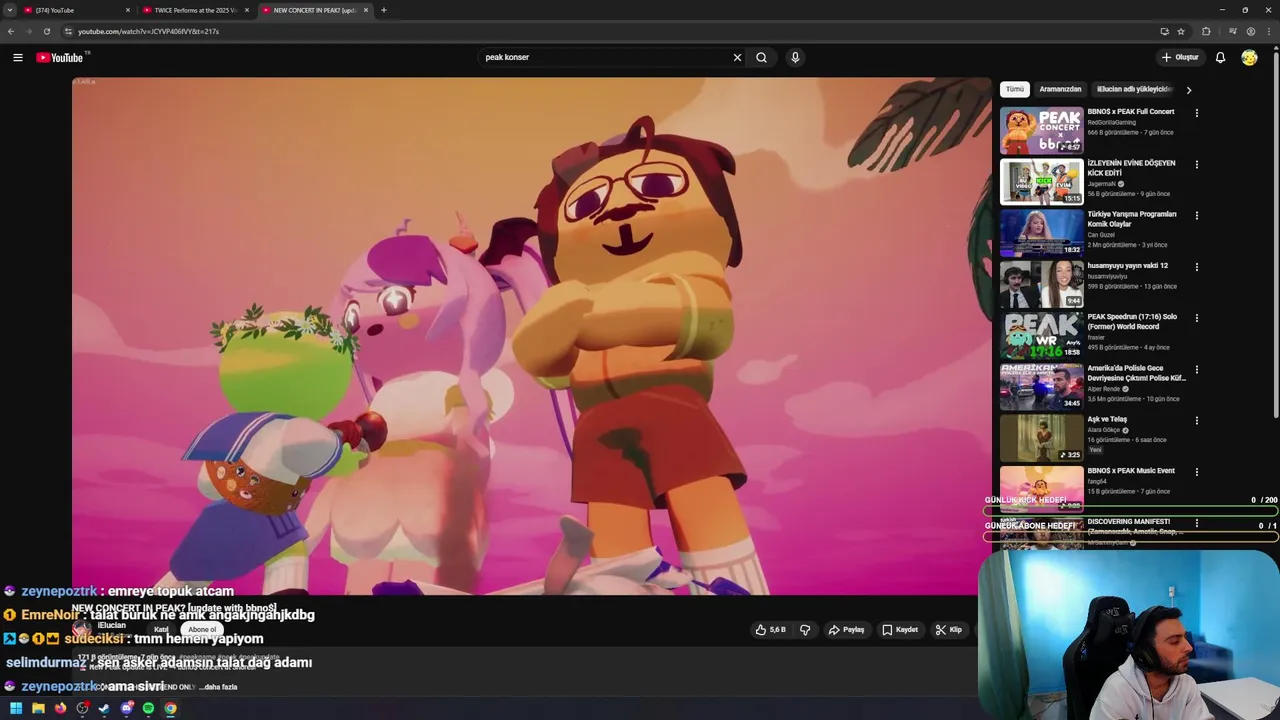Open the Windows Start button
The image size is (1280, 720).
tap(16, 708)
